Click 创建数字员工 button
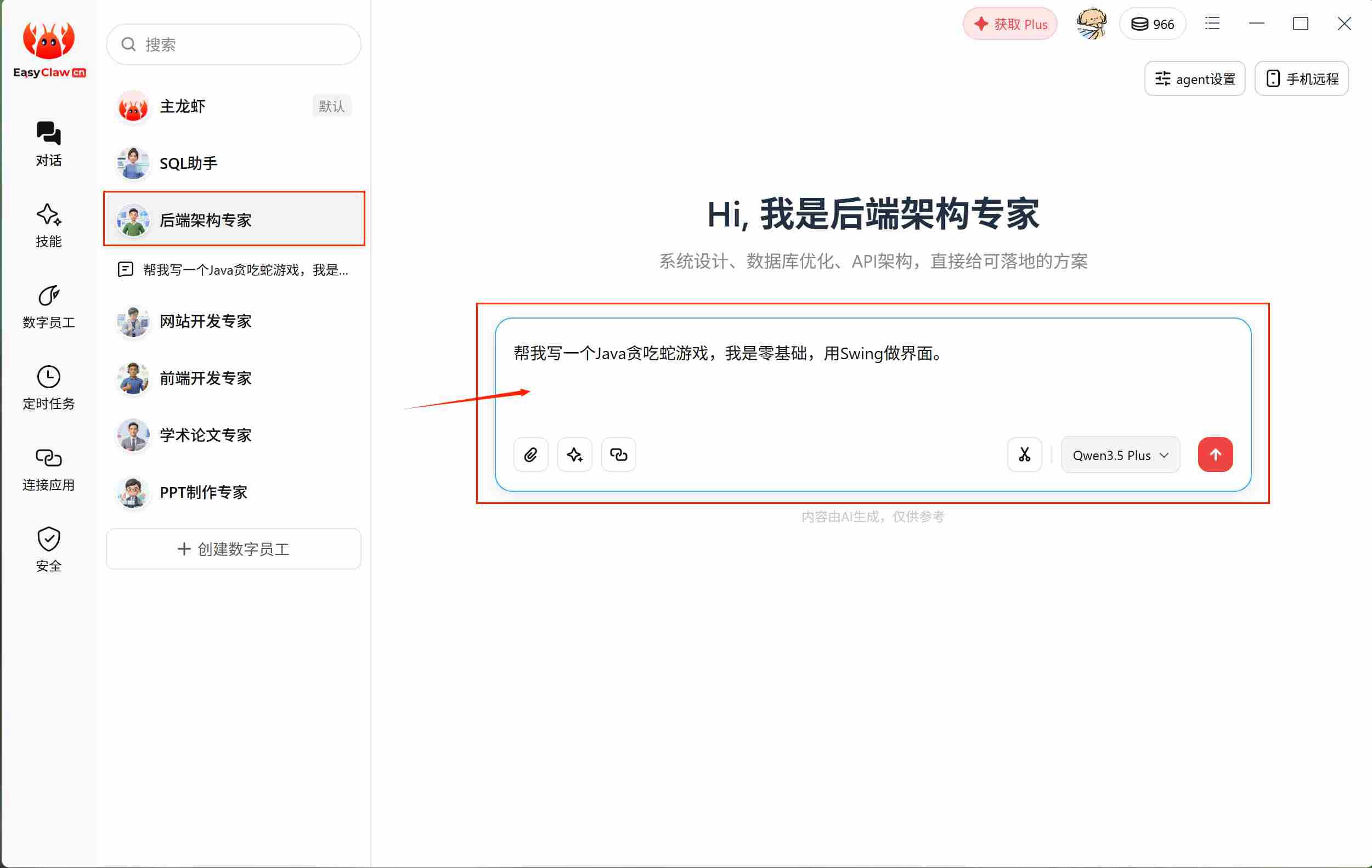This screenshot has width=1372, height=868. point(234,549)
